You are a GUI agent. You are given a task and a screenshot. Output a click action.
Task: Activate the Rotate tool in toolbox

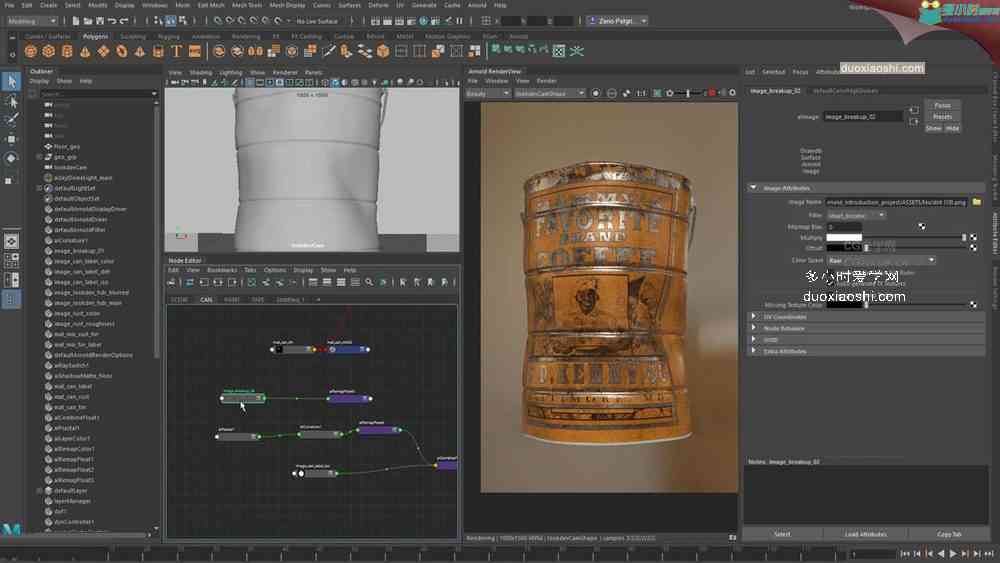(x=11, y=158)
